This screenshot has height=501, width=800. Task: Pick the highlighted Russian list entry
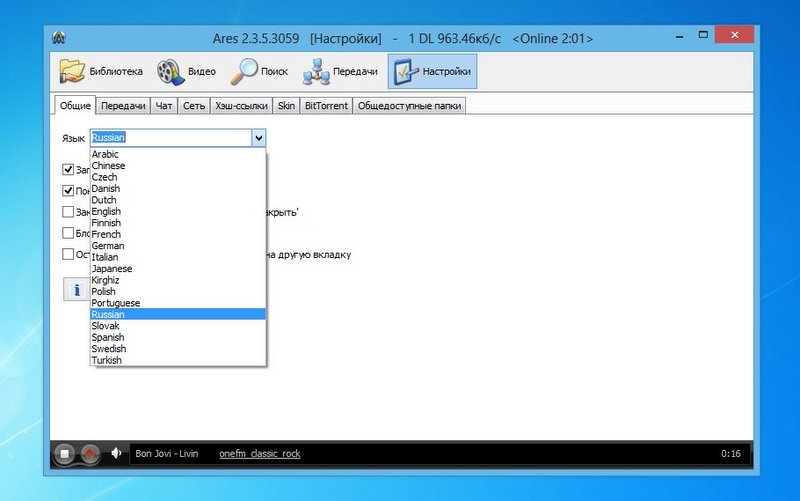pos(178,314)
